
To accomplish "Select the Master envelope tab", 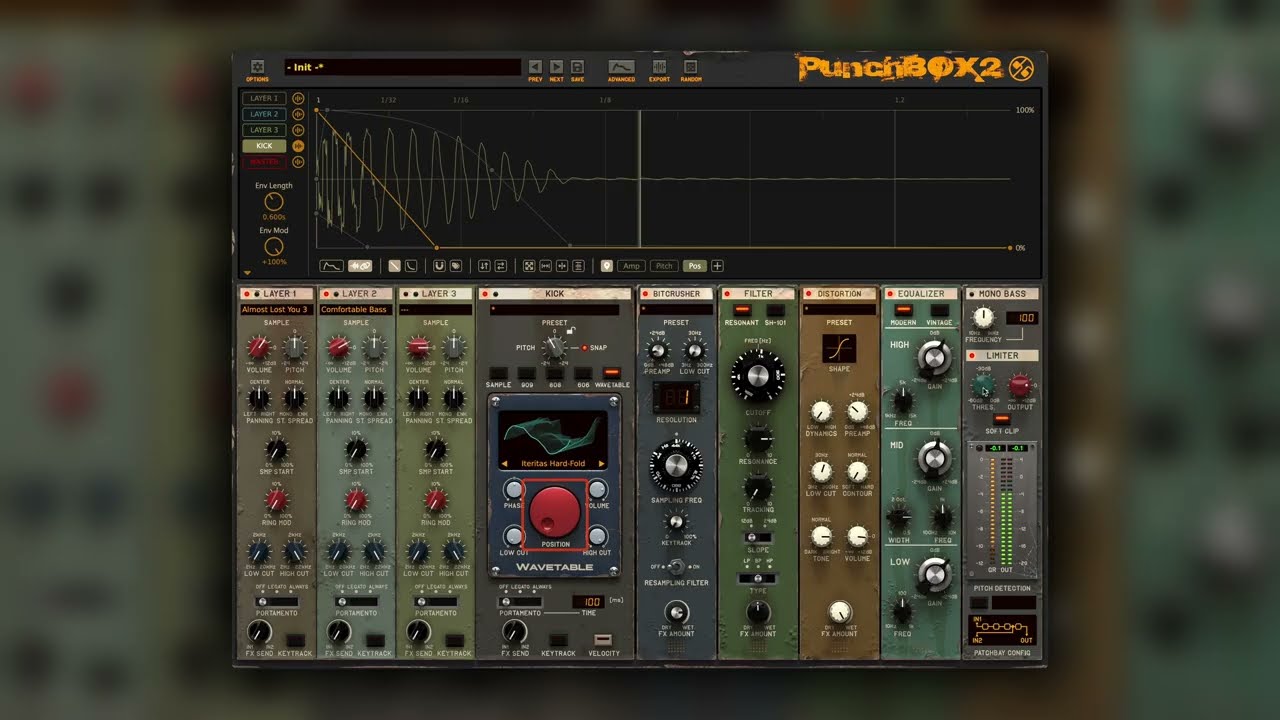I will click(264, 161).
